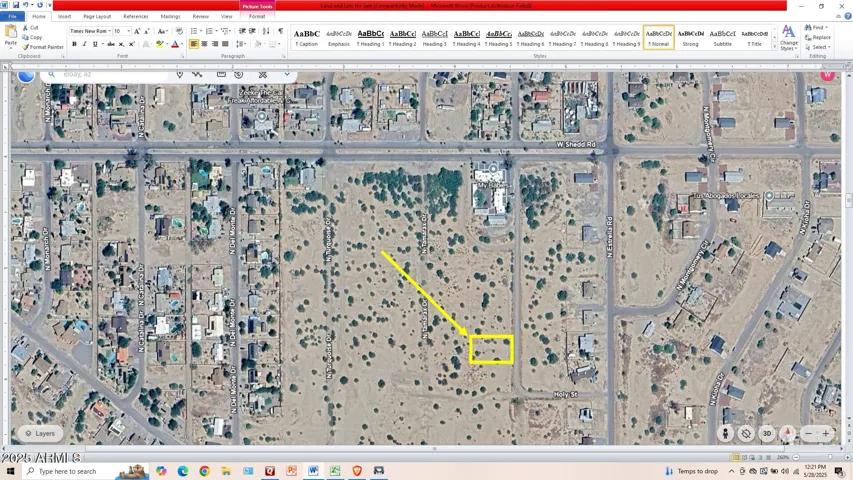This screenshot has width=853, height=480.
Task: Toggle align text left
Action: tap(194, 44)
